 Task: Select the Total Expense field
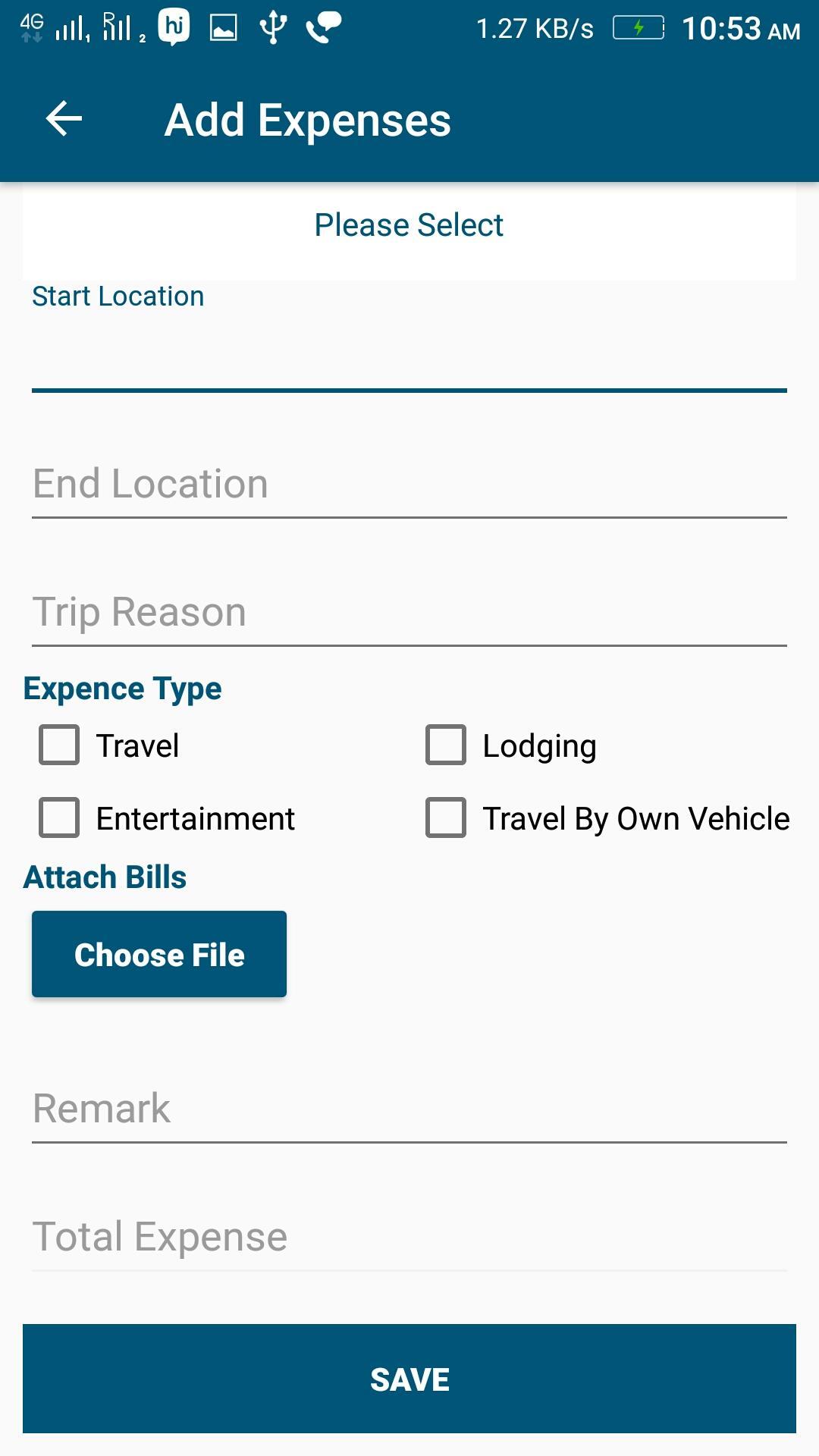point(409,1236)
